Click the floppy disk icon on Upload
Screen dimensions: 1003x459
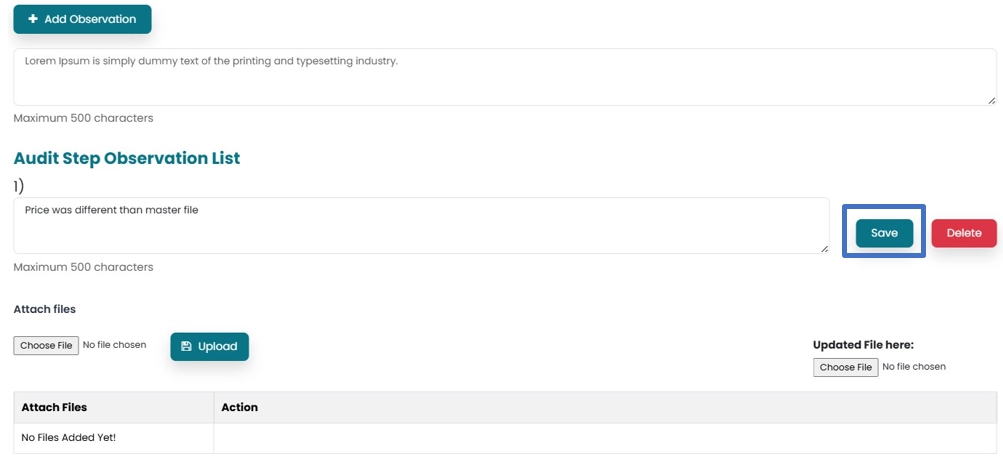coord(186,346)
